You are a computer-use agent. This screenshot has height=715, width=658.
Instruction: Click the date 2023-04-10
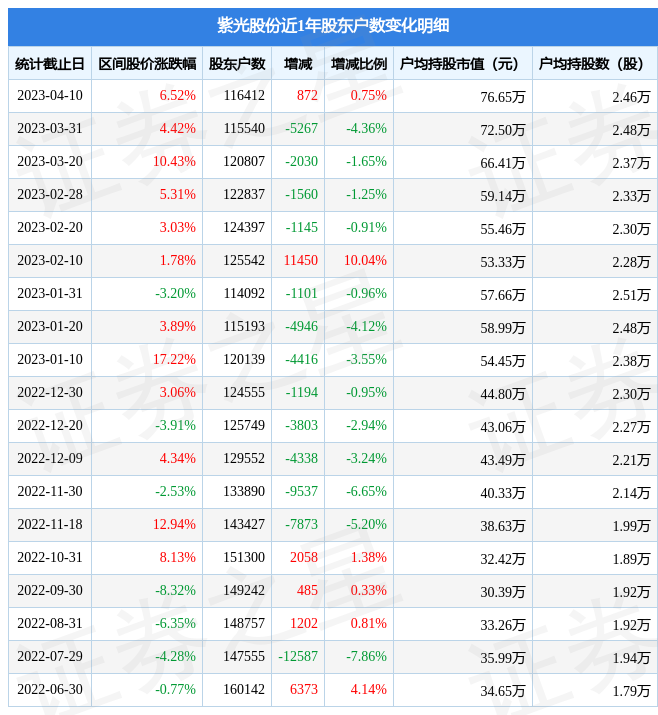tap(50, 95)
